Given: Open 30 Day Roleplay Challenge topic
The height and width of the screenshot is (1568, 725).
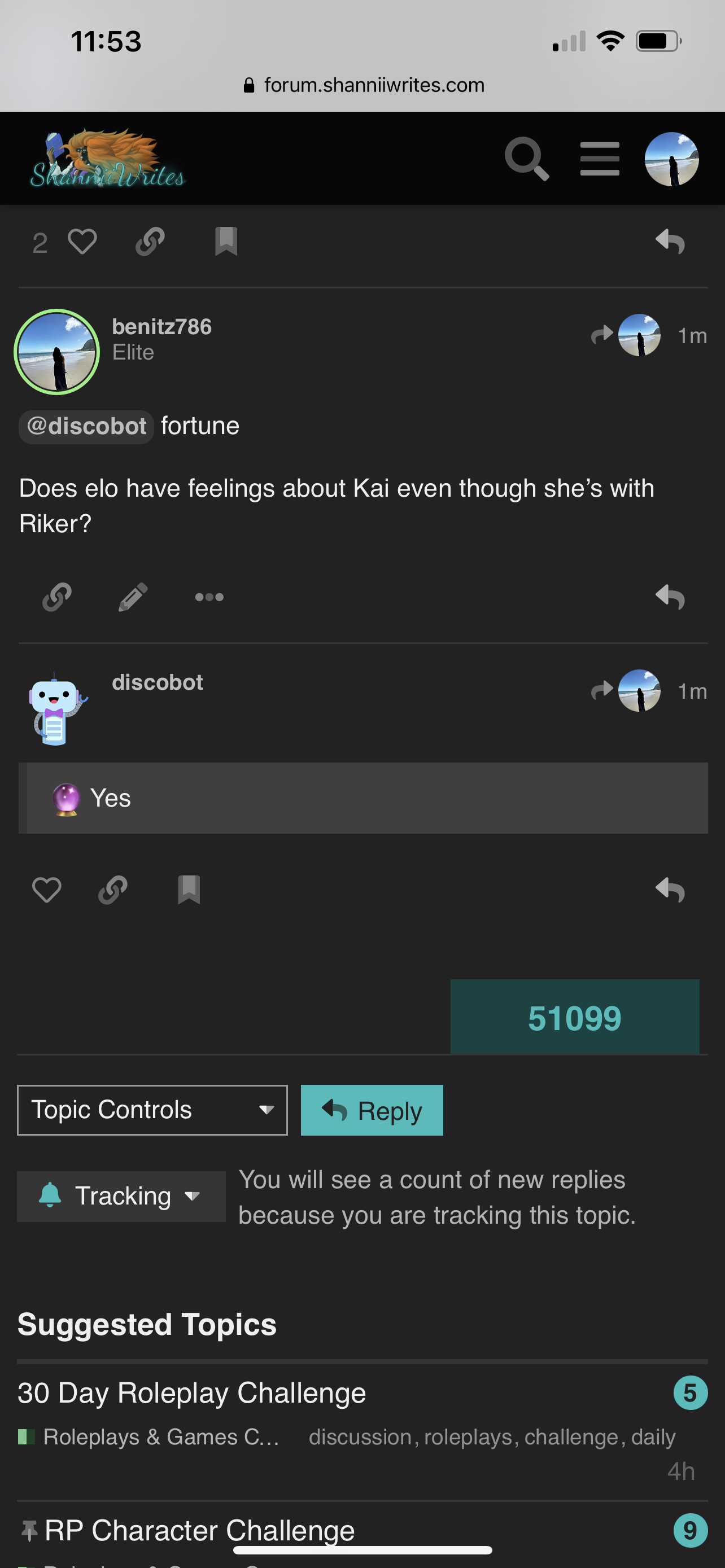Looking at the screenshot, I should 192,1392.
